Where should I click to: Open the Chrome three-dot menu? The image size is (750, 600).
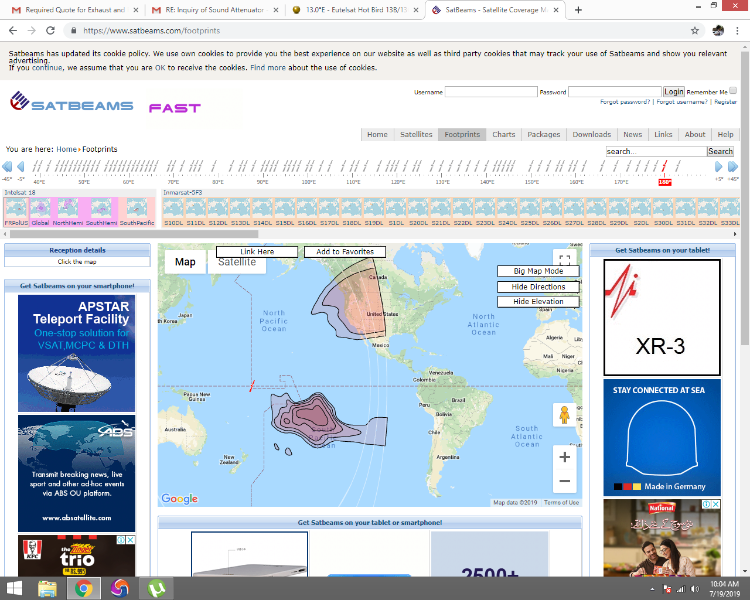[737, 31]
